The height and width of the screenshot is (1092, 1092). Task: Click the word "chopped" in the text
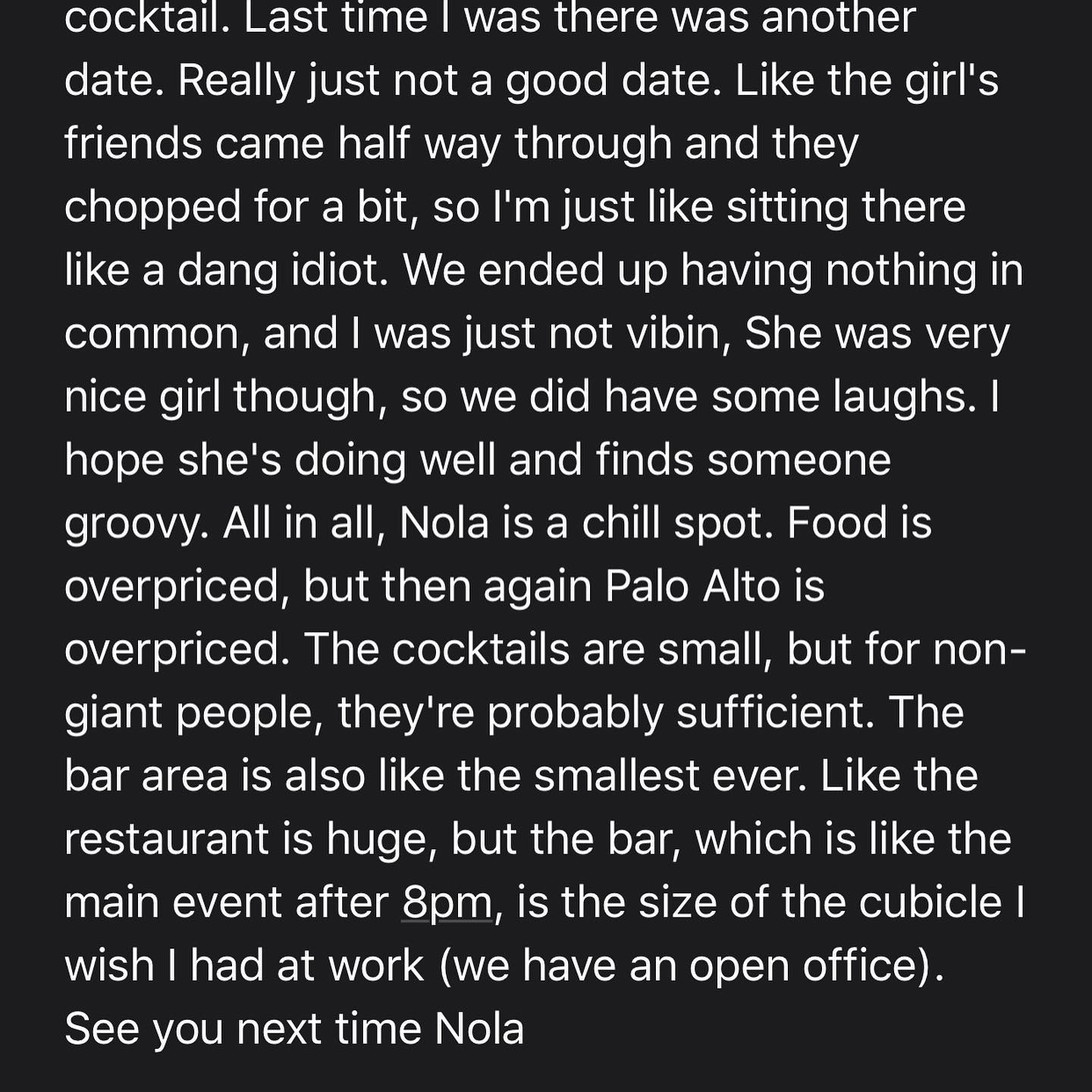click(x=153, y=208)
